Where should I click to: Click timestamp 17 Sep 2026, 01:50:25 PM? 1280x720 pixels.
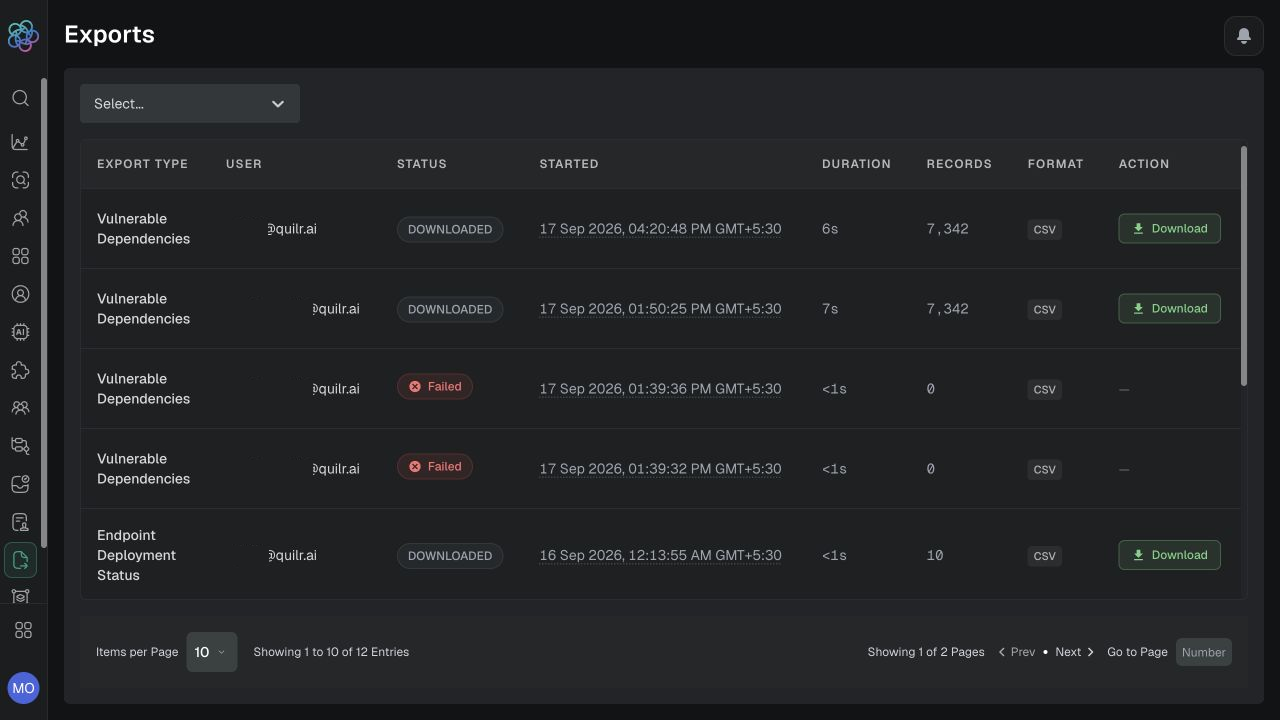660,309
